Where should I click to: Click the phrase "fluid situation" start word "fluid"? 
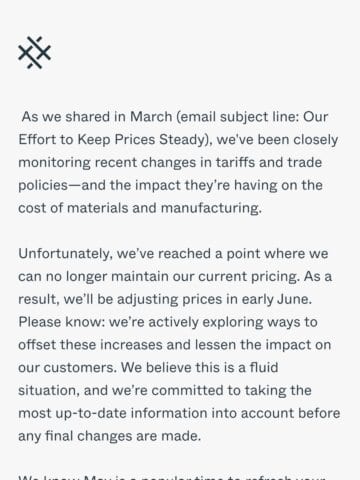[x=264, y=367]
